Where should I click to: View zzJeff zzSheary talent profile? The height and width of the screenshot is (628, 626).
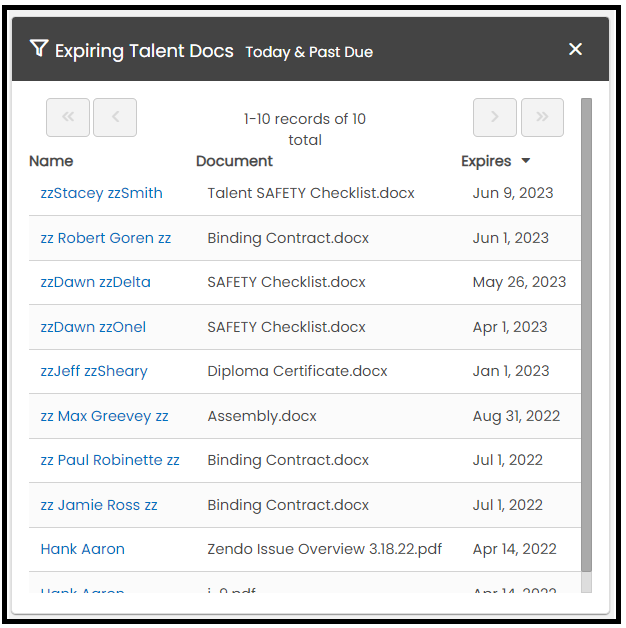point(94,371)
